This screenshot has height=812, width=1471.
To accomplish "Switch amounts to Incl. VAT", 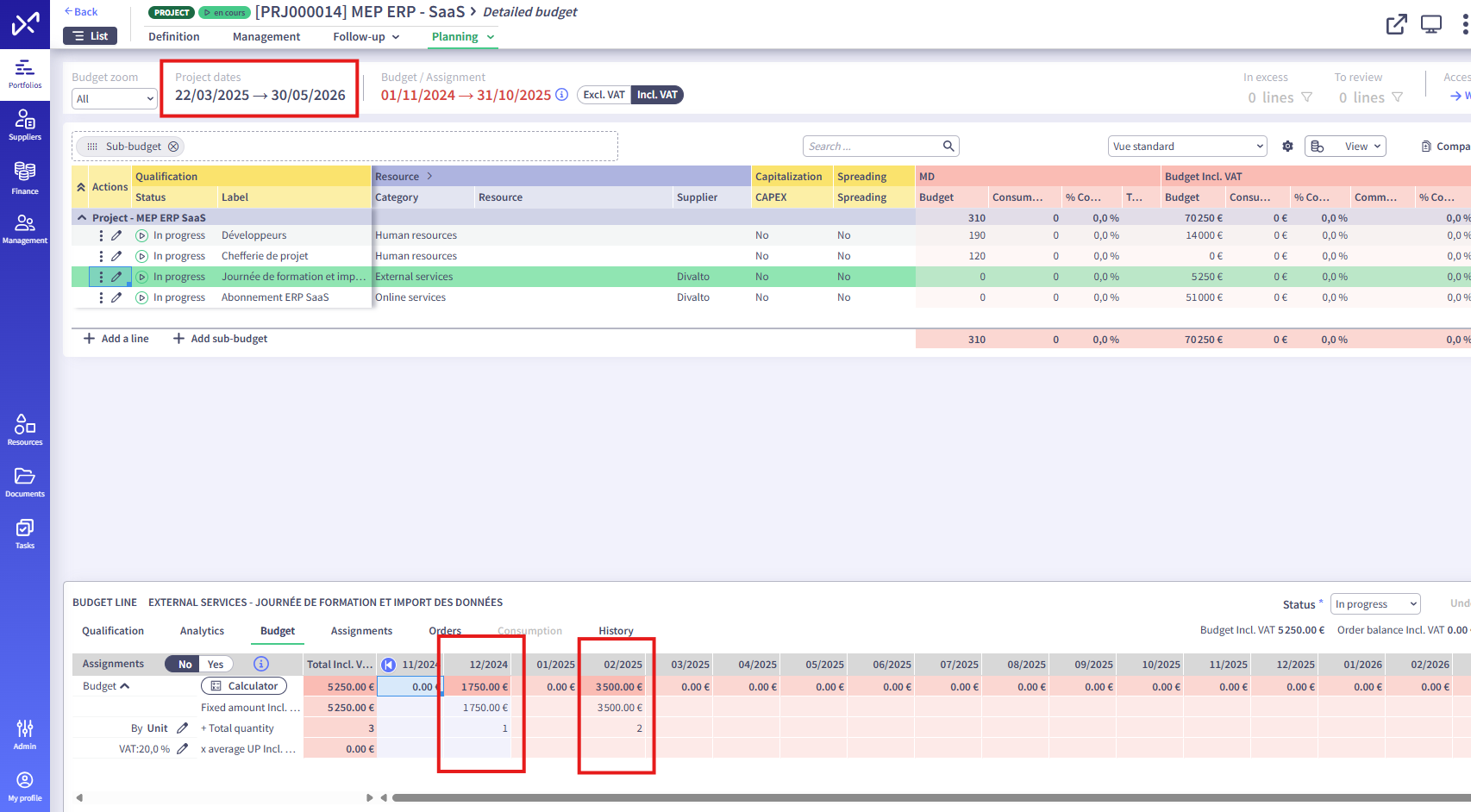I will (657, 95).
